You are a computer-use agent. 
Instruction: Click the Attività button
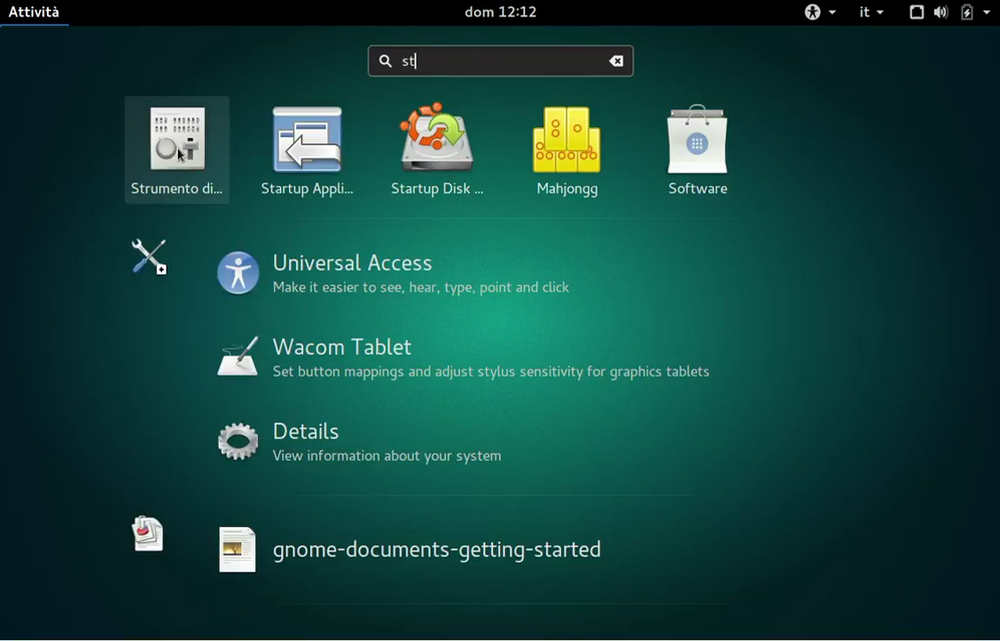tap(34, 12)
